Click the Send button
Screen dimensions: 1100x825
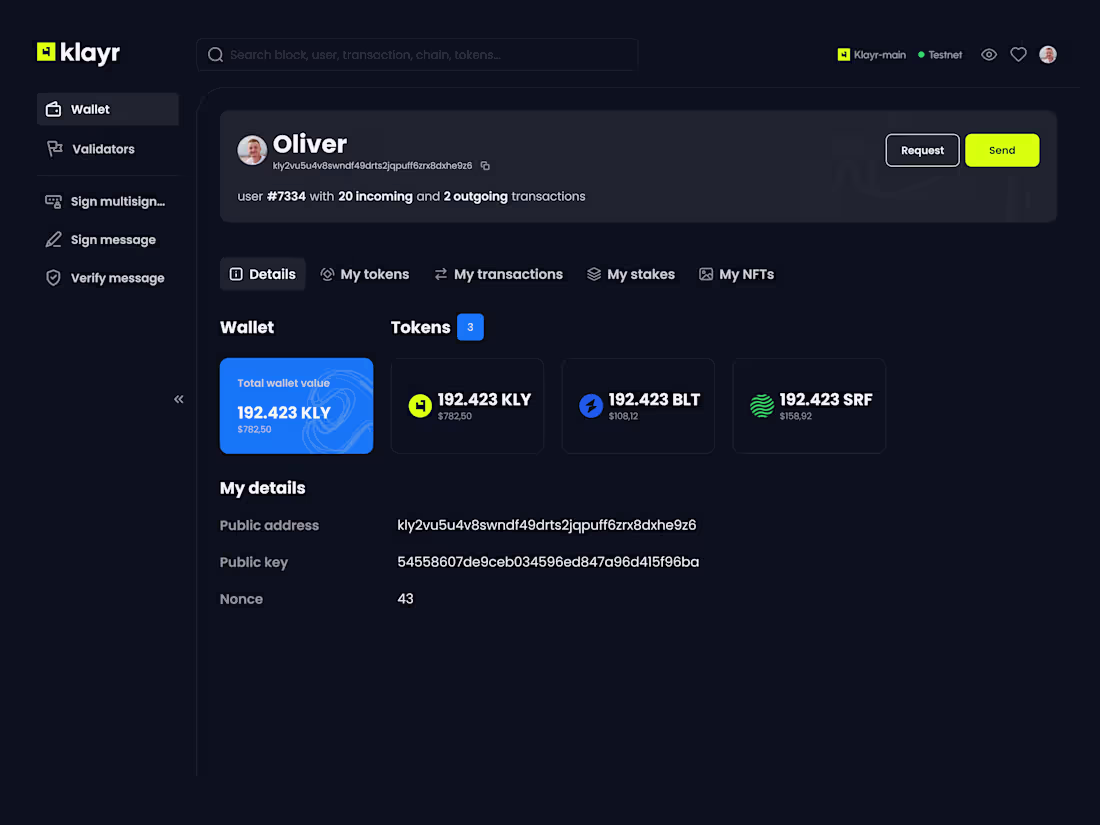1002,150
